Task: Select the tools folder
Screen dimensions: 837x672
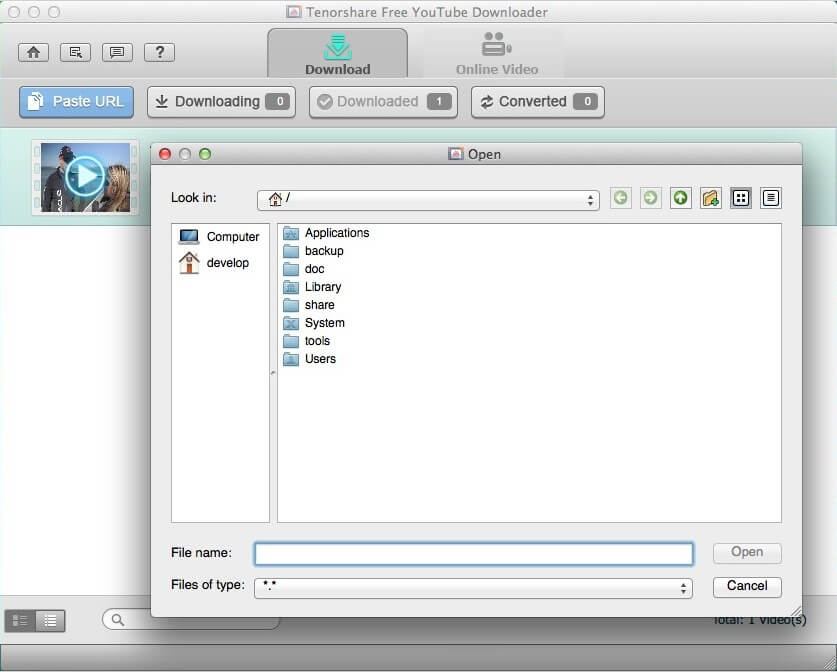Action: point(307,341)
